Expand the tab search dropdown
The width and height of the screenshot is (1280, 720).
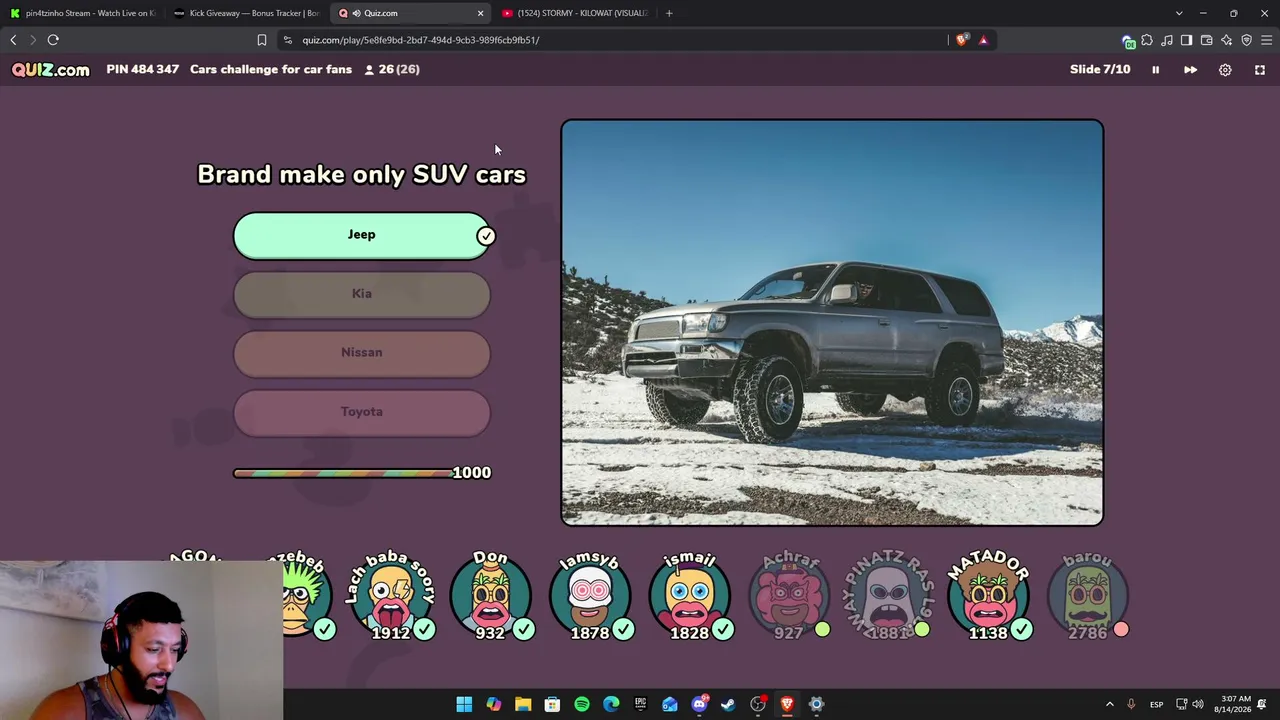(x=1179, y=13)
